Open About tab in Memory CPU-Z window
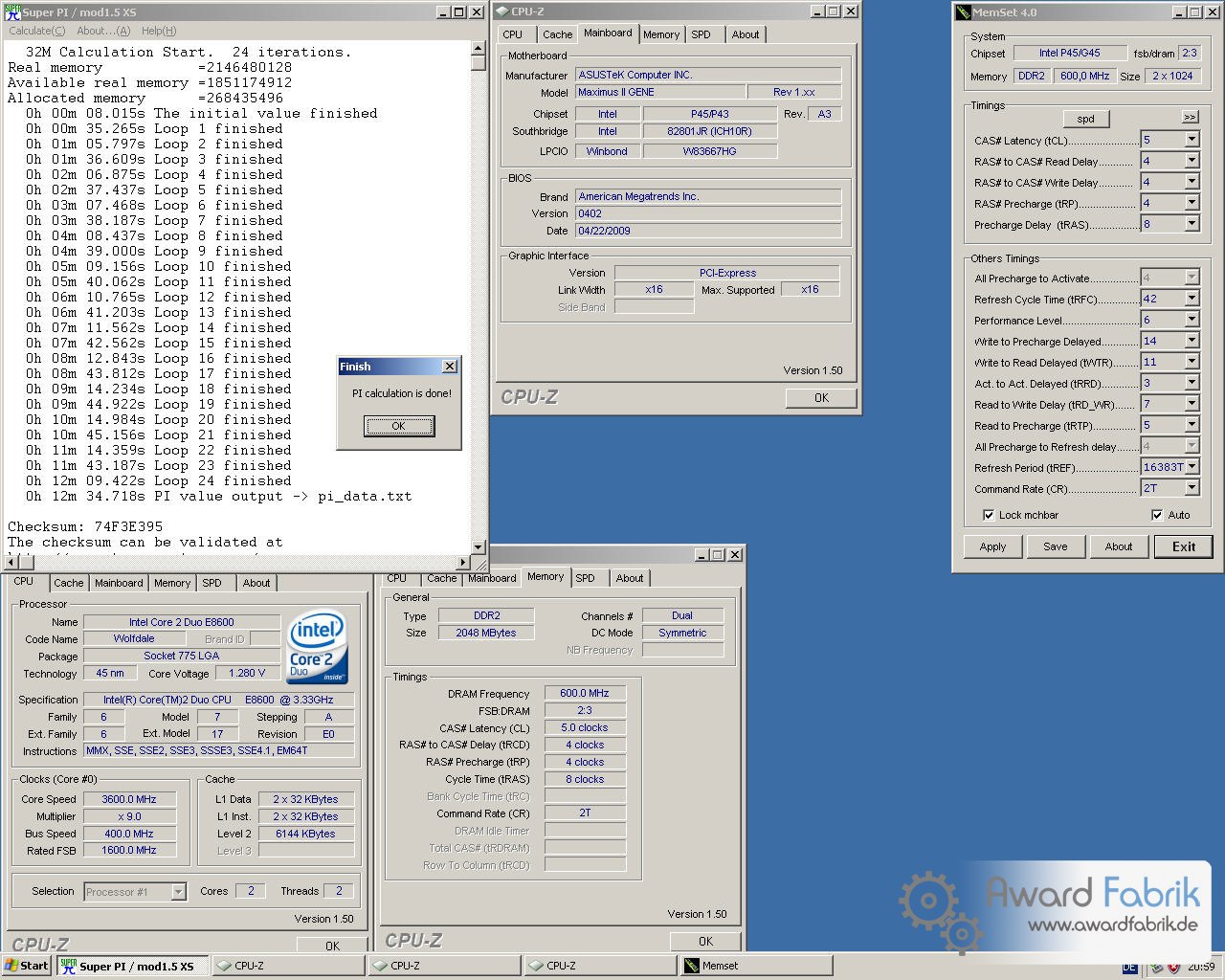This screenshot has height=980, width=1225. pos(630,578)
